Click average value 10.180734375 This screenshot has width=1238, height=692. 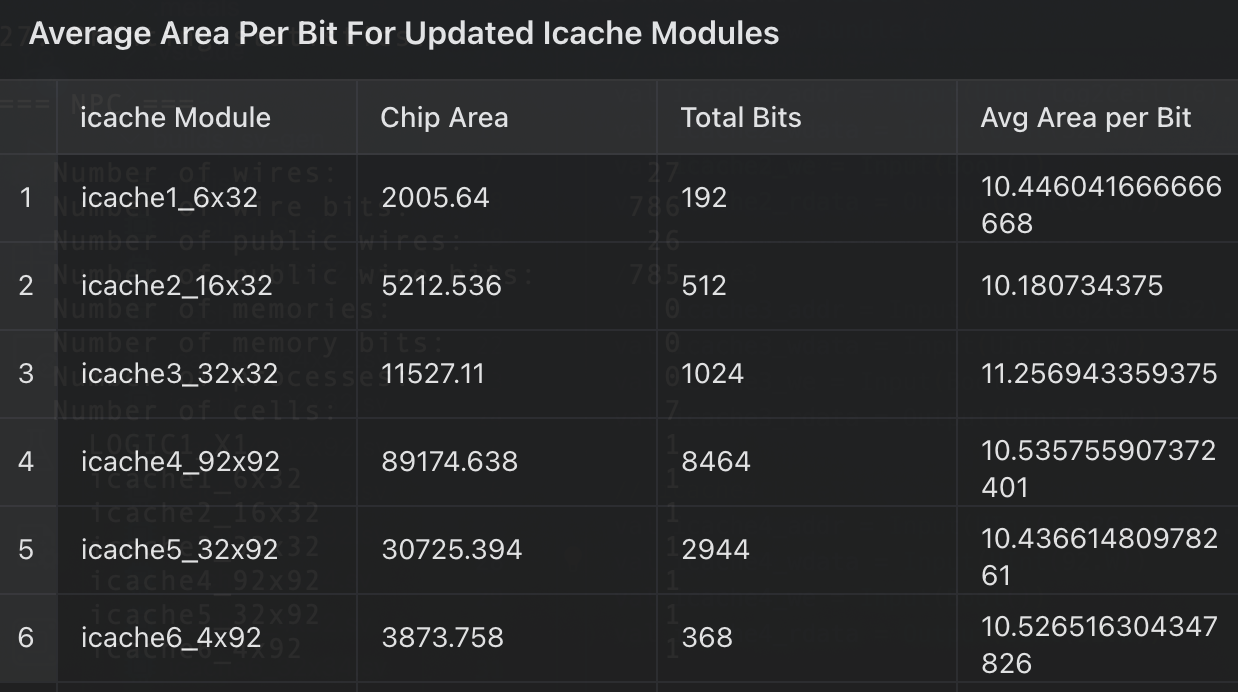coord(1072,285)
